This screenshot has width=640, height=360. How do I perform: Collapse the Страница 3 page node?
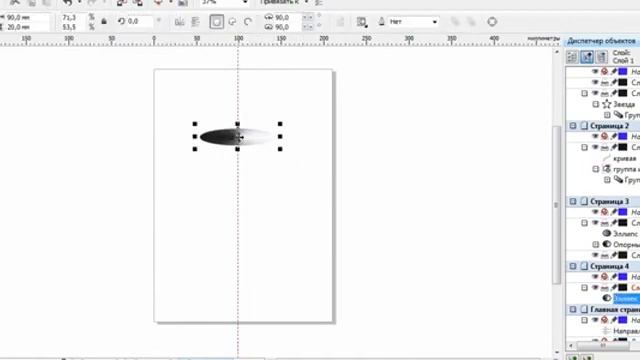pos(573,201)
